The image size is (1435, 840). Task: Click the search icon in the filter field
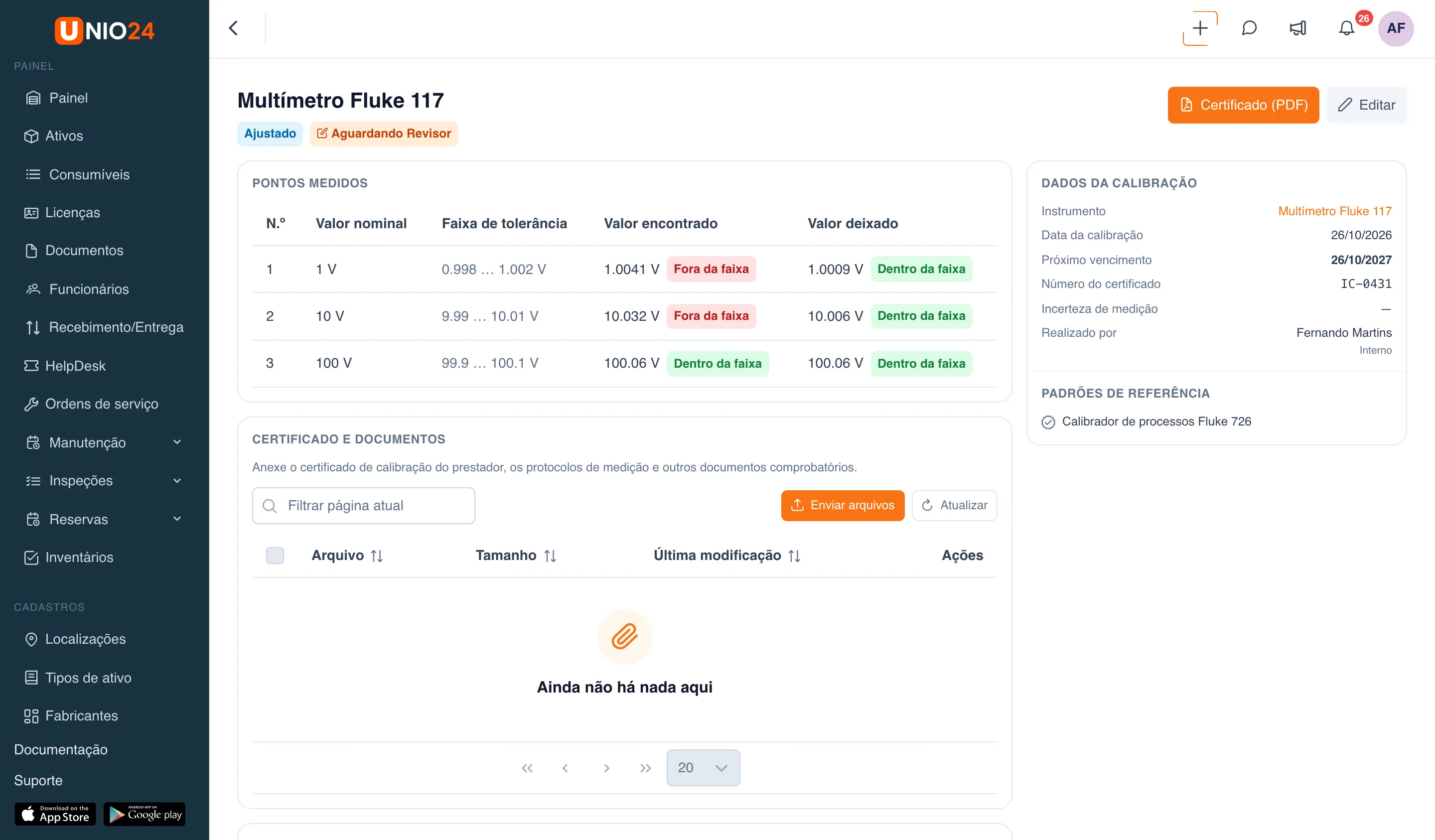click(x=270, y=506)
